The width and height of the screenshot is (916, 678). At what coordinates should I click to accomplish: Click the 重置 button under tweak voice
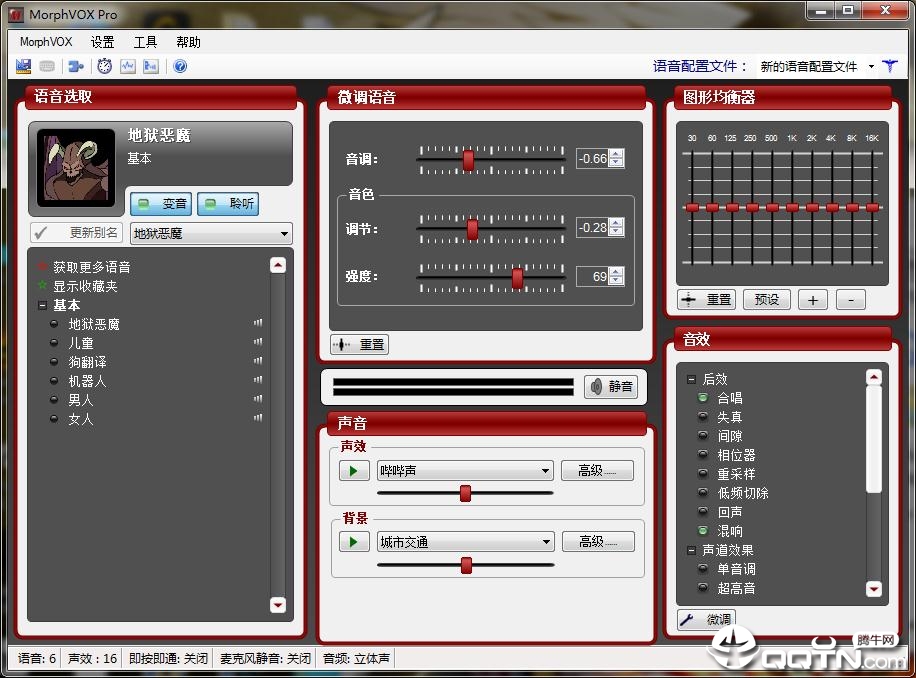tap(359, 345)
